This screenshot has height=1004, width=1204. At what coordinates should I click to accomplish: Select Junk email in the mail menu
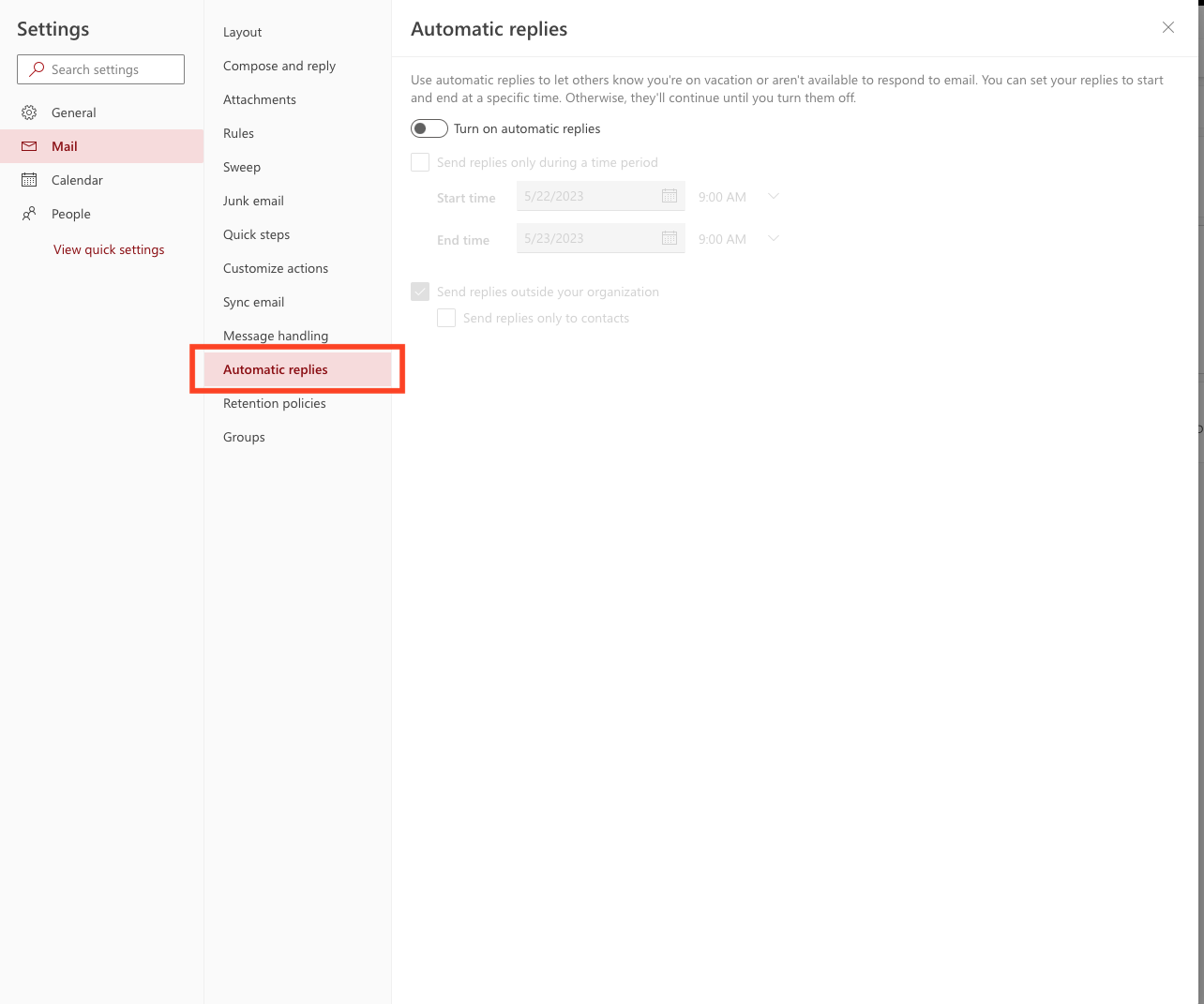coord(253,201)
